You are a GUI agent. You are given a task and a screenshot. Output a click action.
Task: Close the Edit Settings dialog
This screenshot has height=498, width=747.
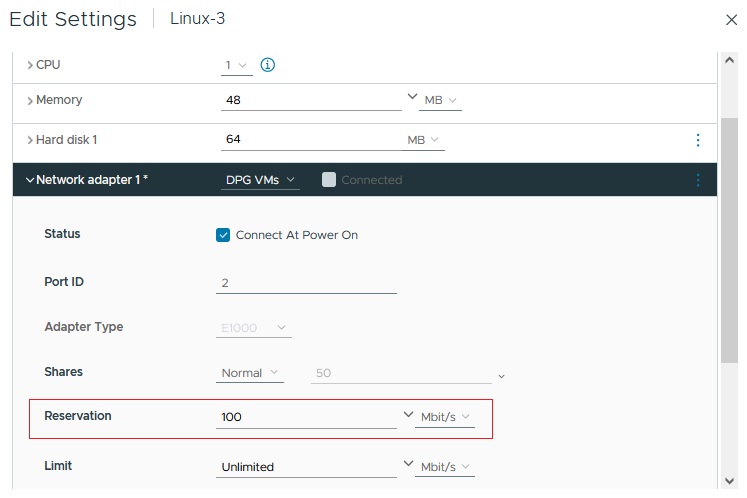[x=730, y=20]
